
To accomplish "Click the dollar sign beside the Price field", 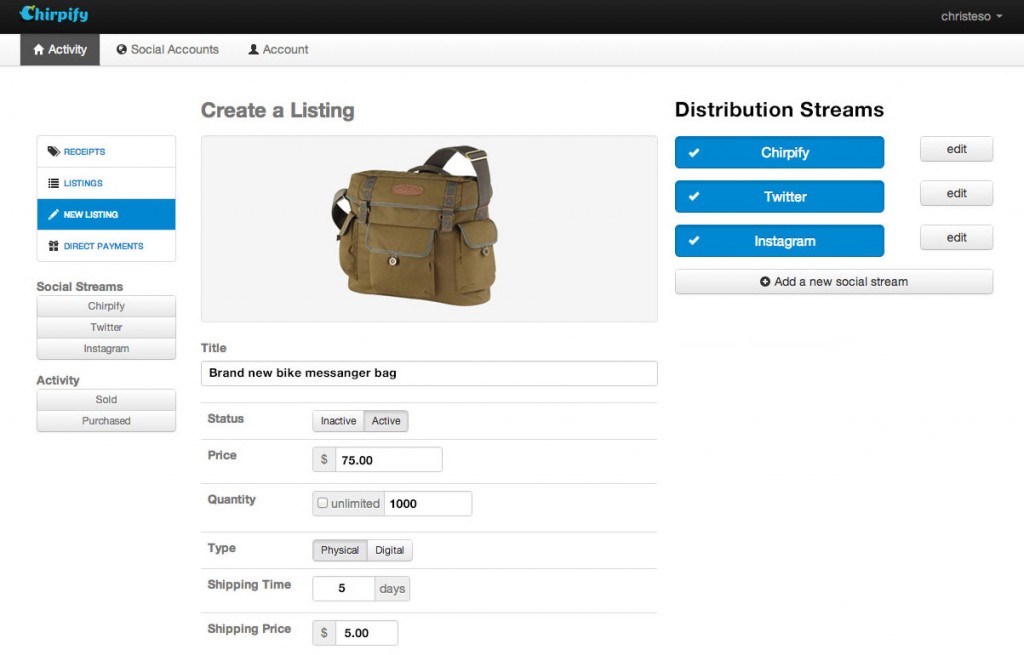I will pyautogui.click(x=324, y=460).
